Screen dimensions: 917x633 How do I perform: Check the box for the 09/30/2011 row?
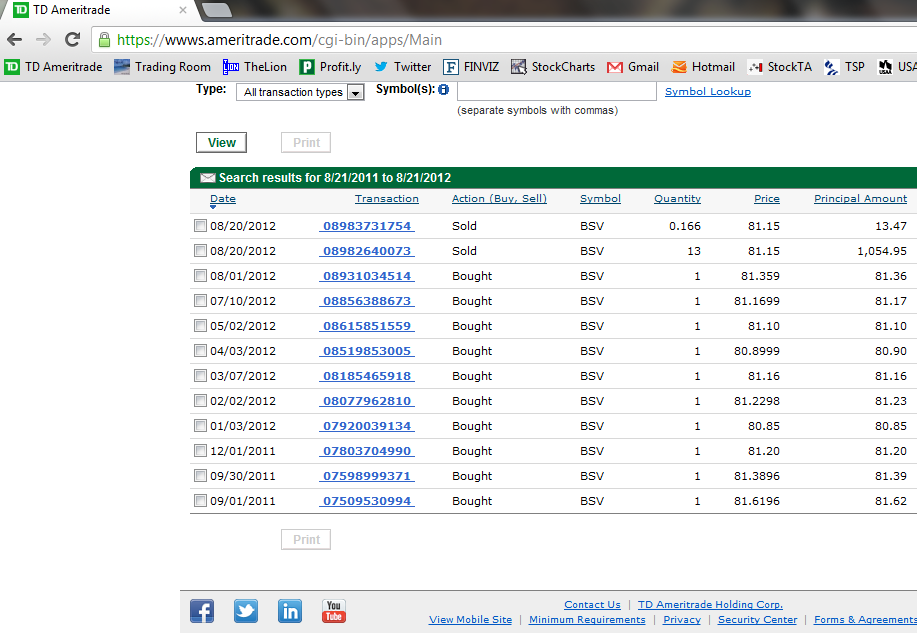coord(200,476)
